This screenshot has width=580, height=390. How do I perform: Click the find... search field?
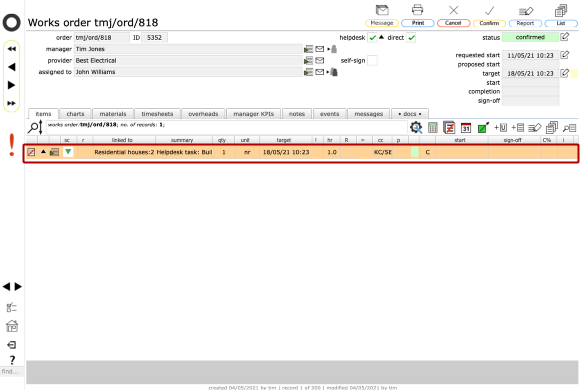12,371
